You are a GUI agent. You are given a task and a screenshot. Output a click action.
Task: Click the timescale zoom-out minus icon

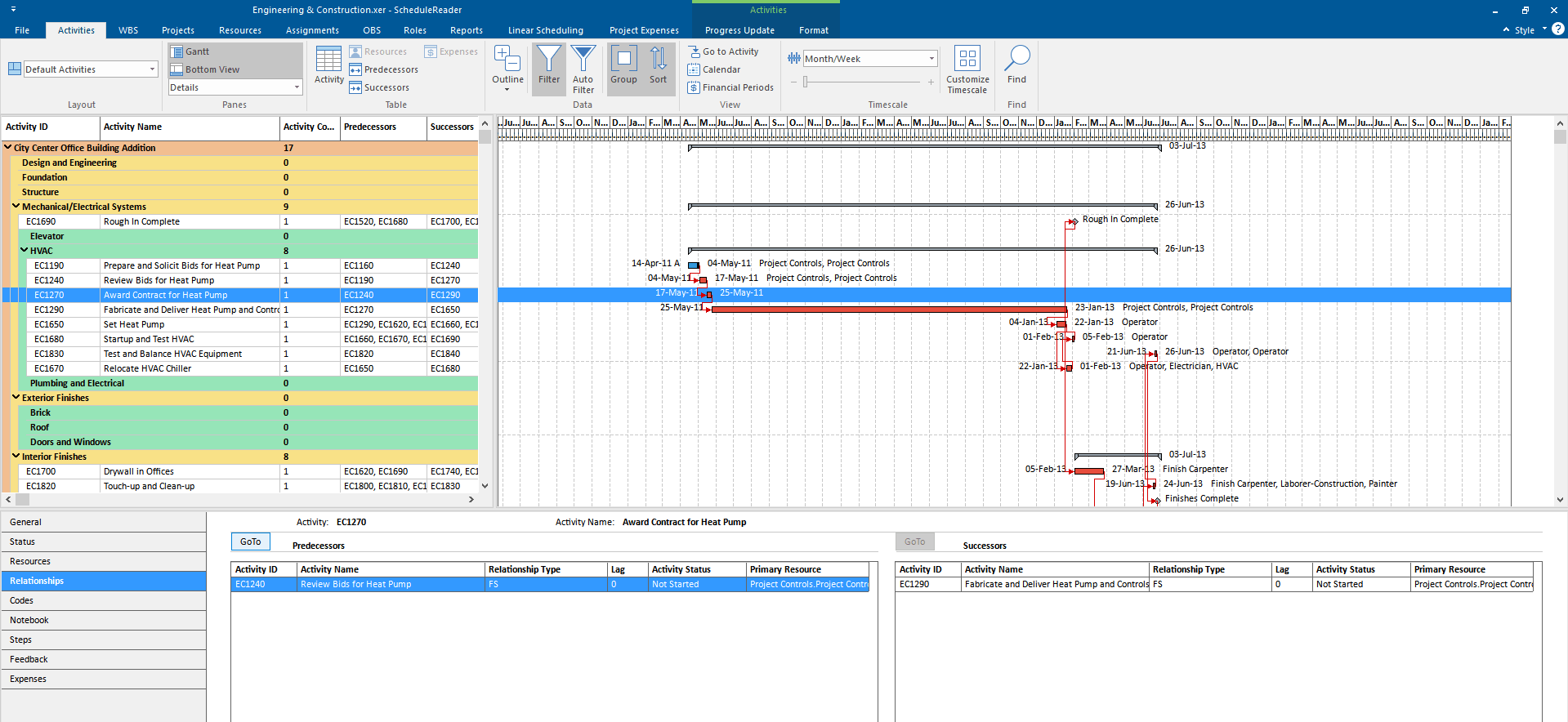pos(793,82)
